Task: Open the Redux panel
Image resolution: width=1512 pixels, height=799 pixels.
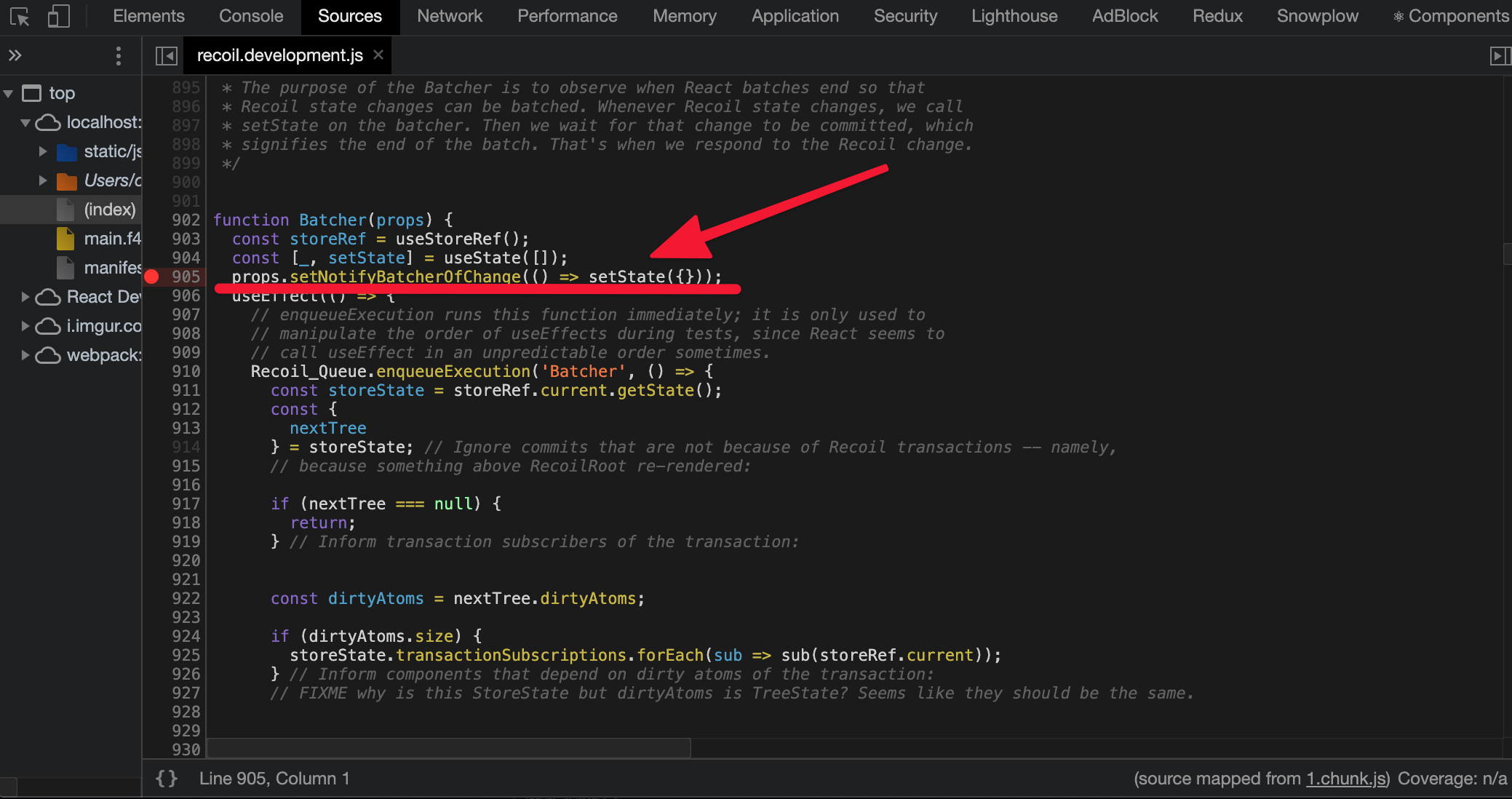Action: [x=1217, y=15]
